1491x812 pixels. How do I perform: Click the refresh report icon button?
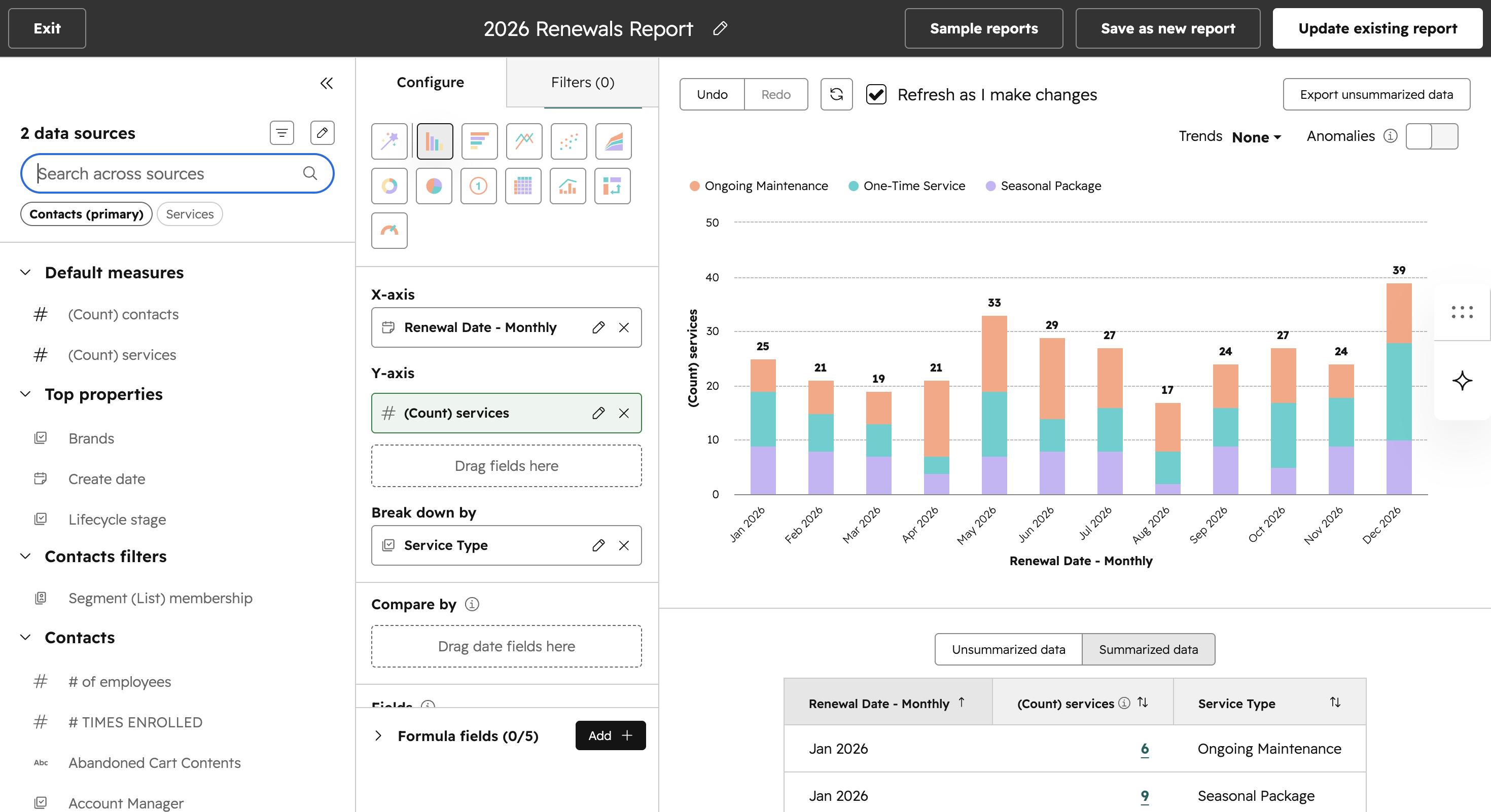click(836, 94)
